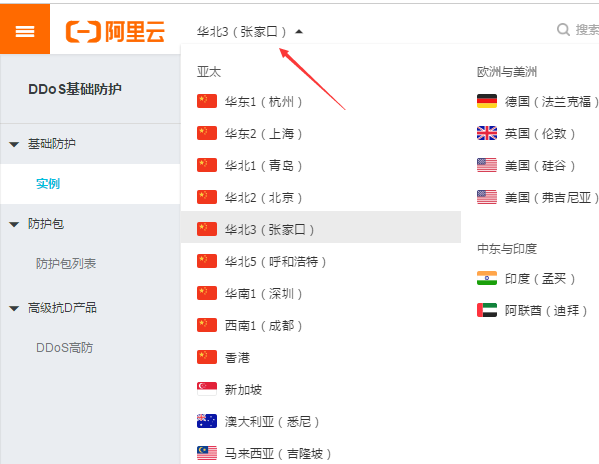Viewport: 599px width, 464px height.
Task: Open the DDoS高防 sidebar item
Action: [x=65, y=348]
